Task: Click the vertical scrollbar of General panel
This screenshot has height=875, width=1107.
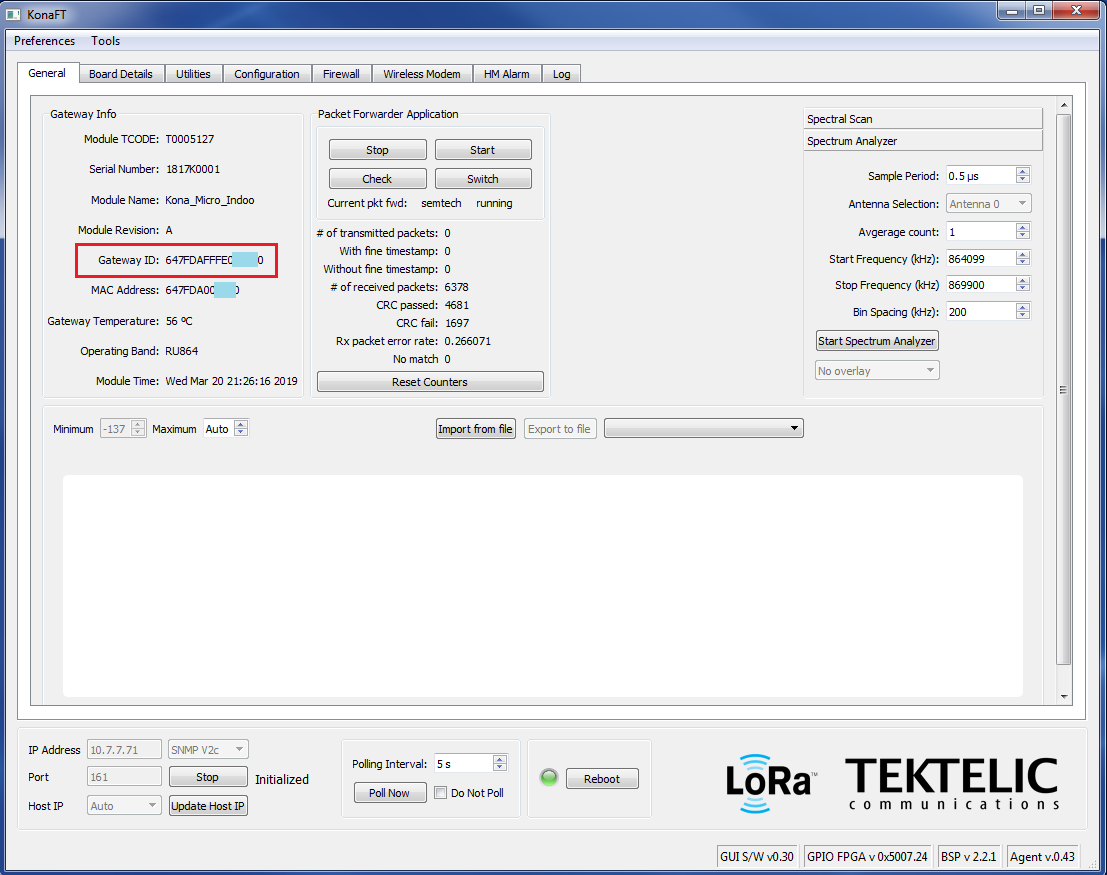Action: coord(1064,390)
